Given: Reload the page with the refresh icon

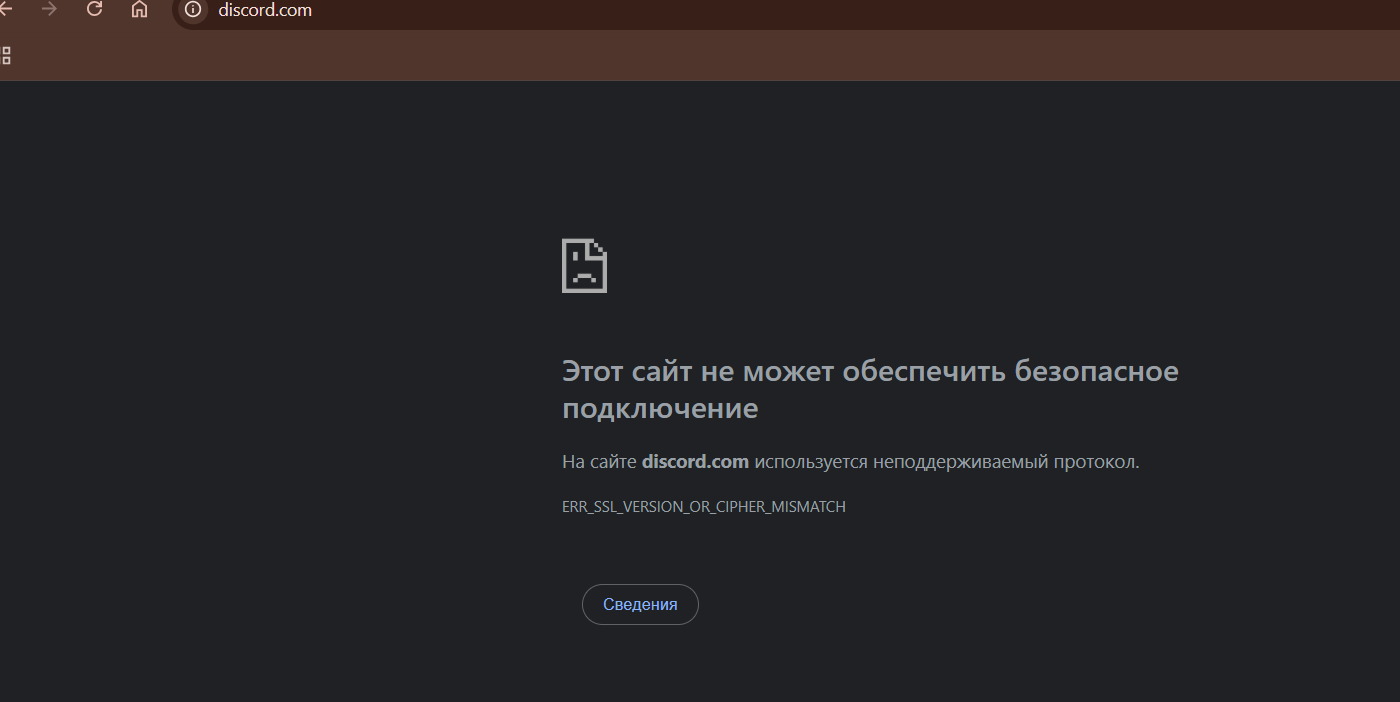Looking at the screenshot, I should [94, 9].
